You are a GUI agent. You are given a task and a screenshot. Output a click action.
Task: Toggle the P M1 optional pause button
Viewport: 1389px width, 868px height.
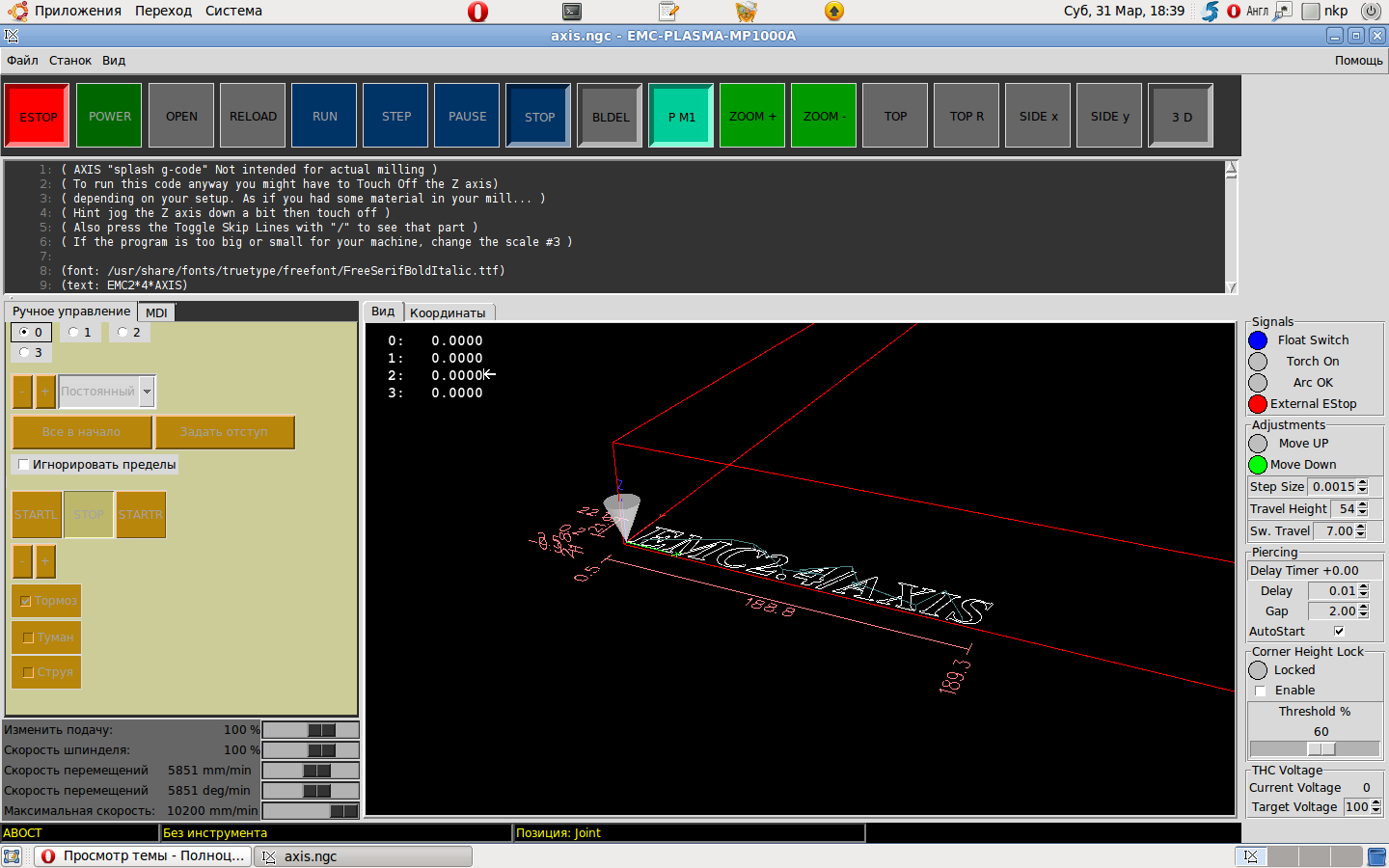click(x=682, y=117)
